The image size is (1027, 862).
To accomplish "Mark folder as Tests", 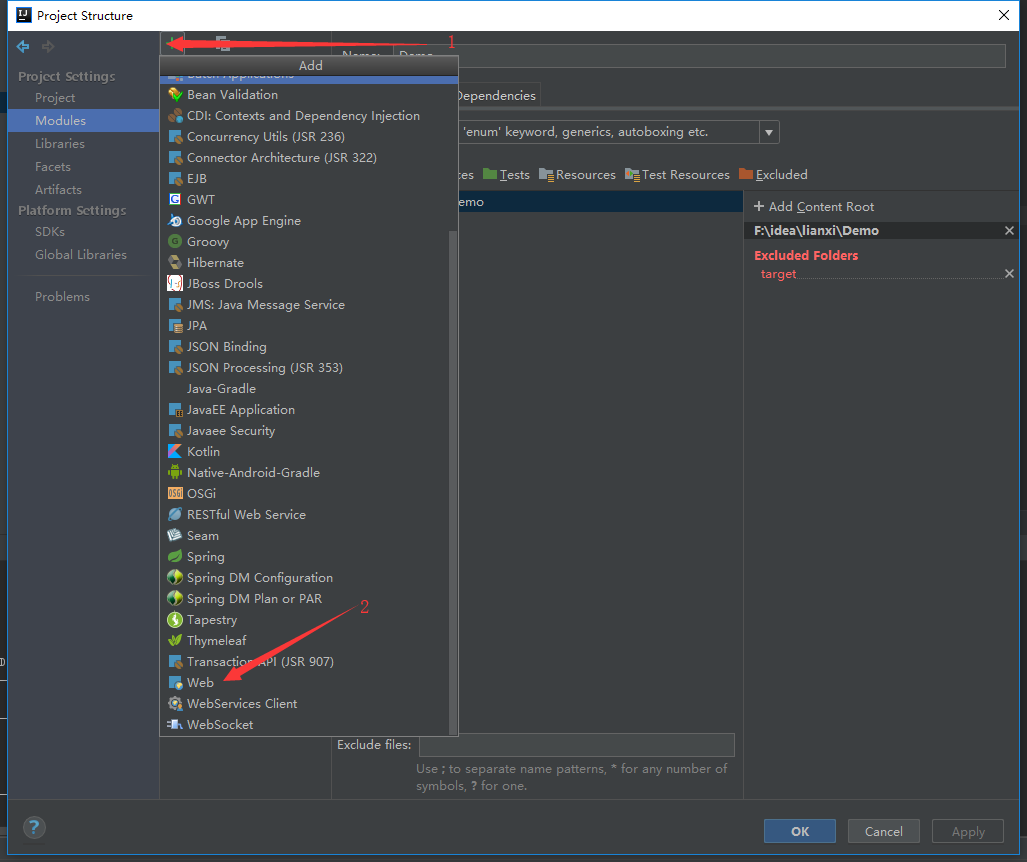I will [x=506, y=174].
